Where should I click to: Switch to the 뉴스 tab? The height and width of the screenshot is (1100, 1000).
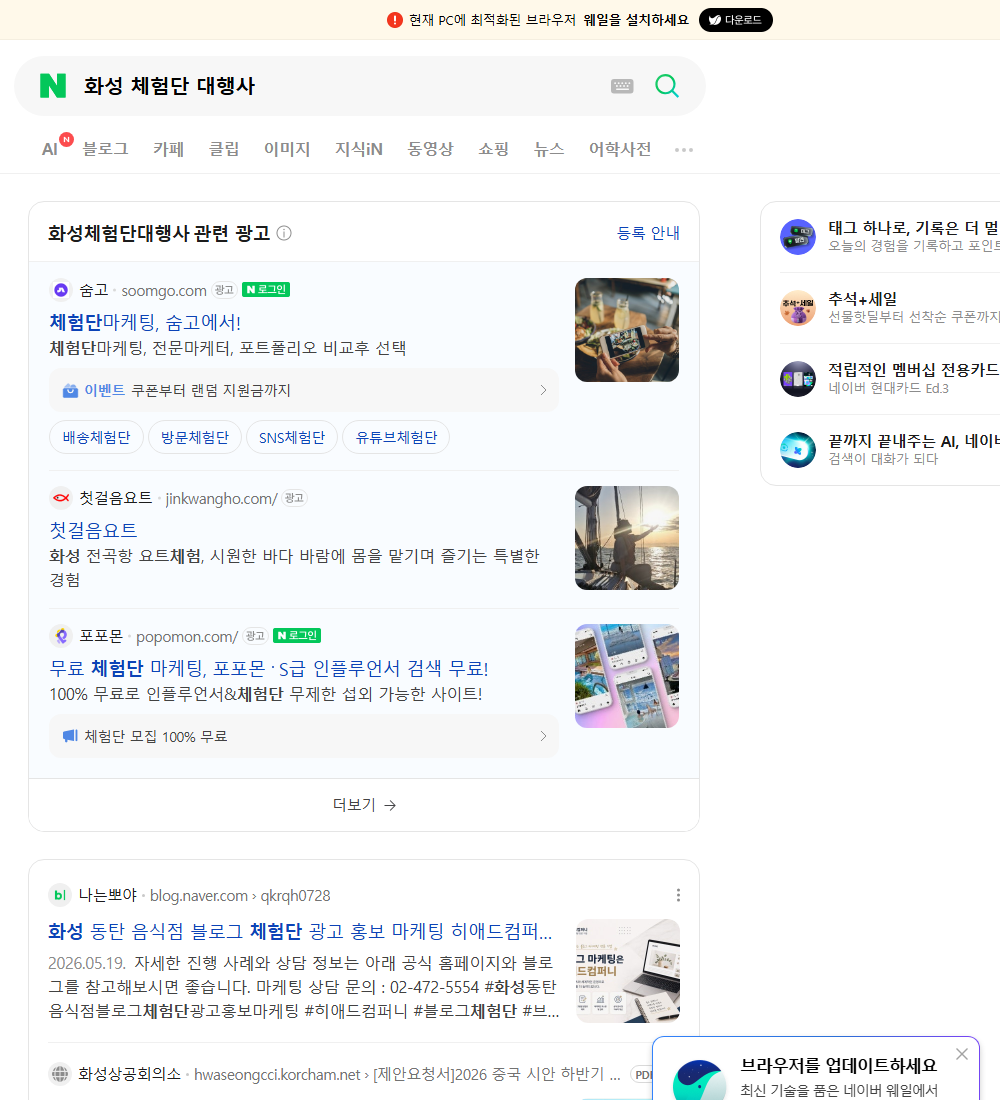coord(549,149)
